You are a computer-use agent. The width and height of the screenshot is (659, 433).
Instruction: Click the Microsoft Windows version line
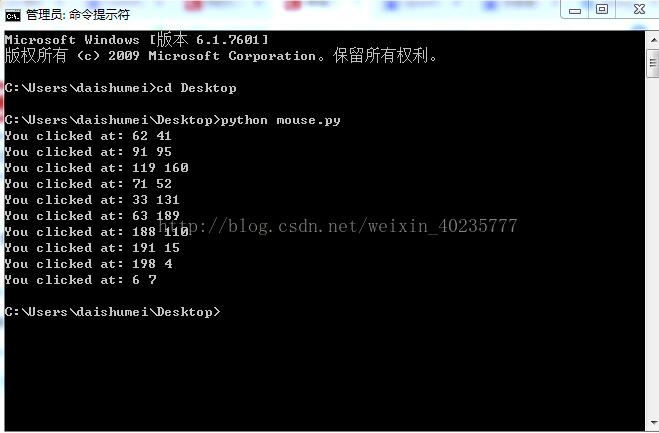[x=137, y=40]
